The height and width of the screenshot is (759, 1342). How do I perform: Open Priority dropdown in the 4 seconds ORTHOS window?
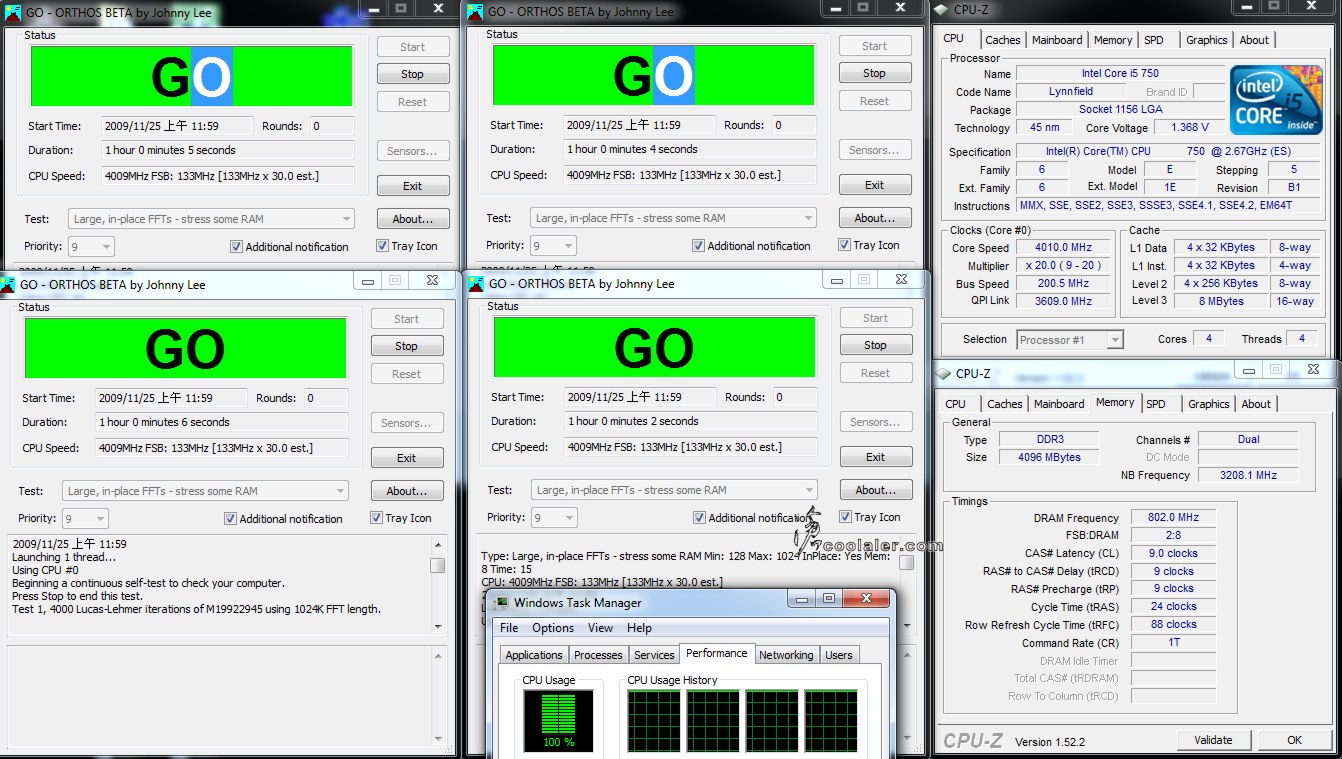pyautogui.click(x=553, y=245)
